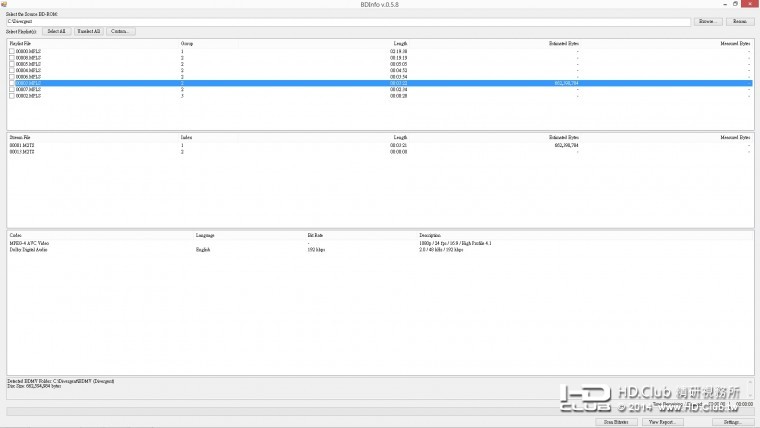The height and width of the screenshot is (428, 760).
Task: Enable checkbox of the highlighted playlist row
Action: click(x=12, y=83)
